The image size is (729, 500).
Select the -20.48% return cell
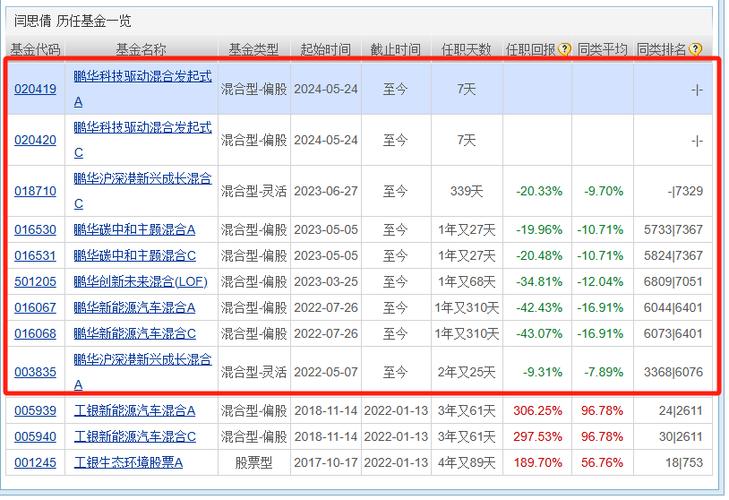(539, 256)
